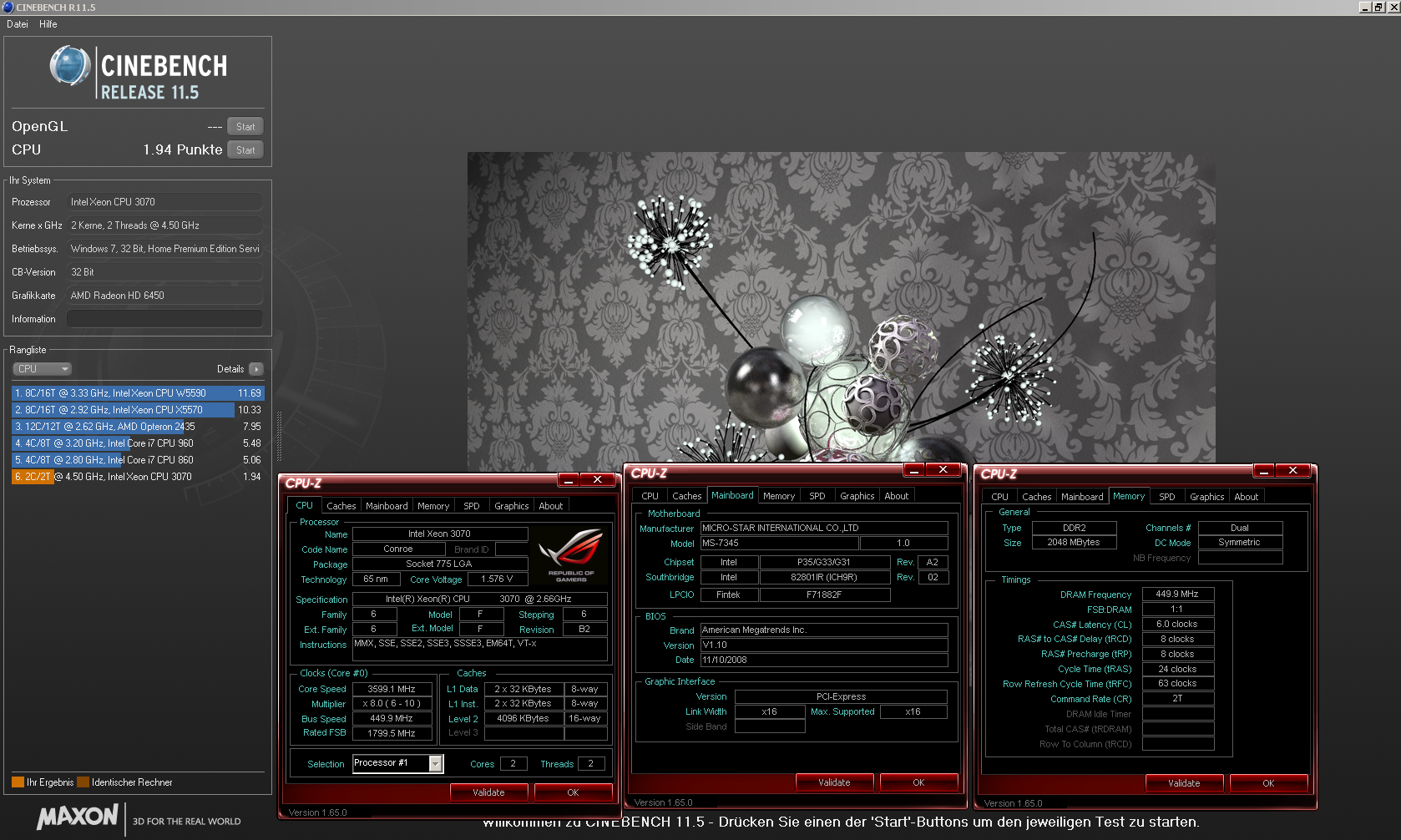Click the Information input field
Image resolution: width=1401 pixels, height=840 pixels.
pos(164,319)
